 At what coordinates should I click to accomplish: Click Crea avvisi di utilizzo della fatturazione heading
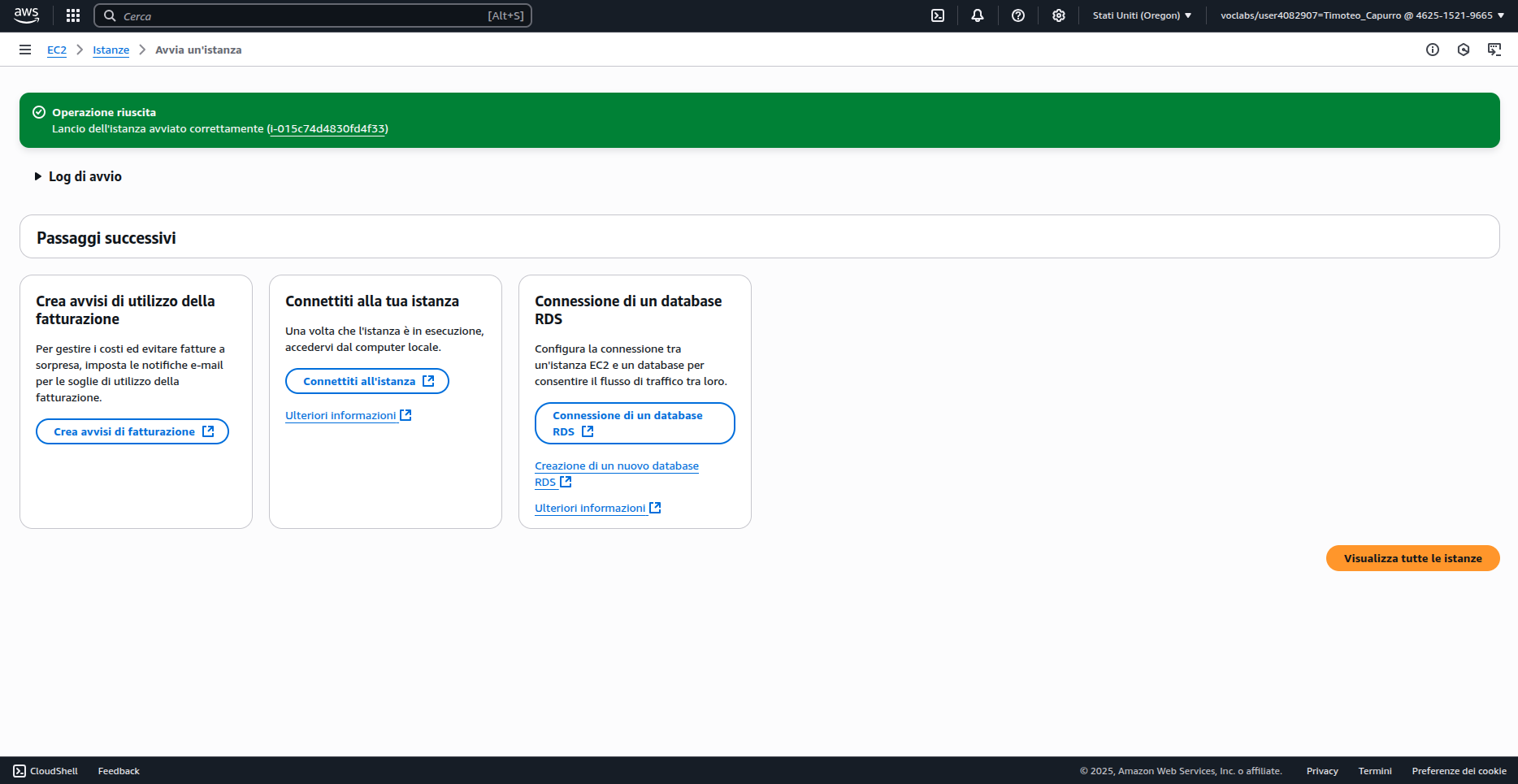(125, 310)
